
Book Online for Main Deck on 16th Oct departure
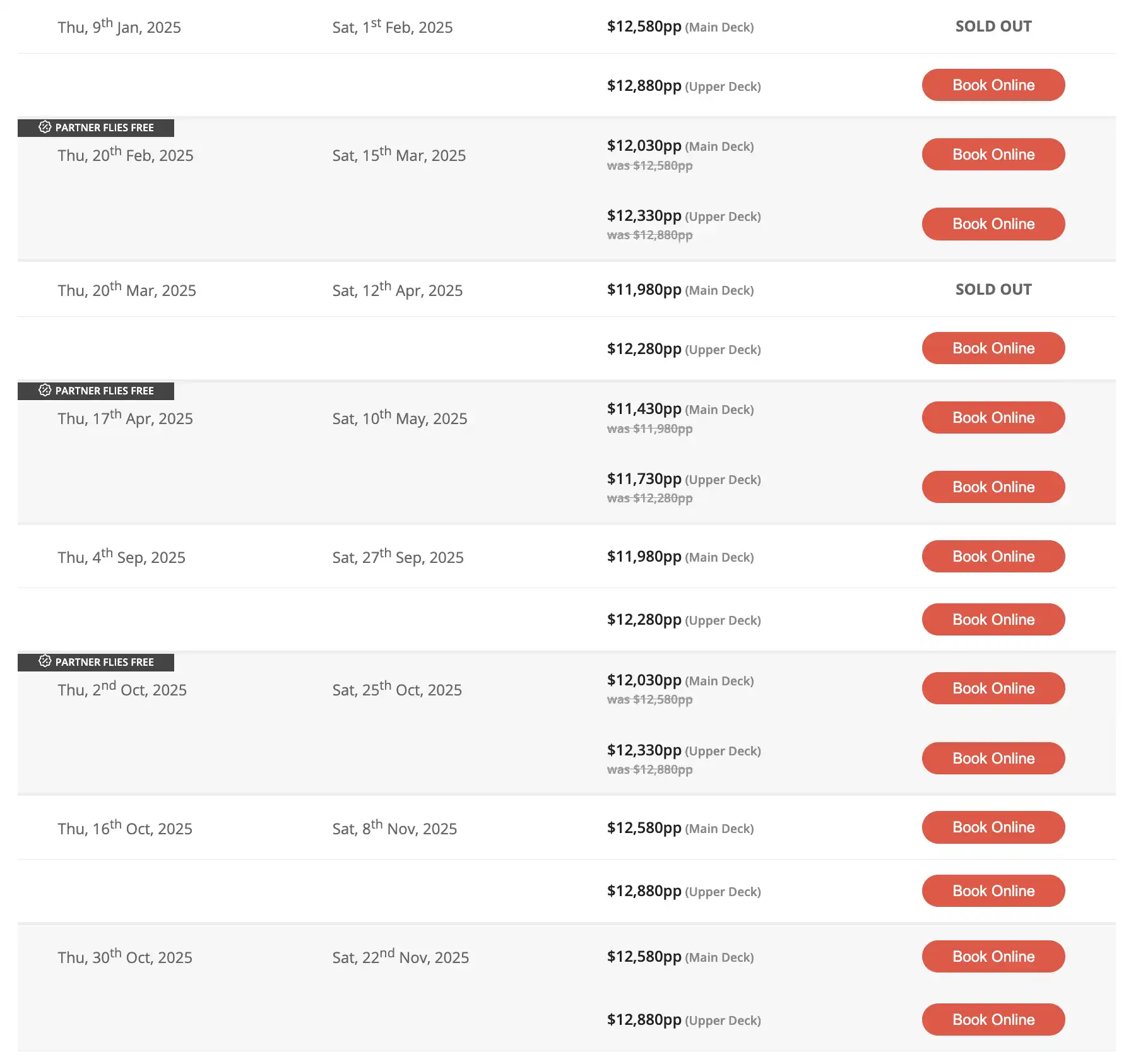[x=993, y=827]
